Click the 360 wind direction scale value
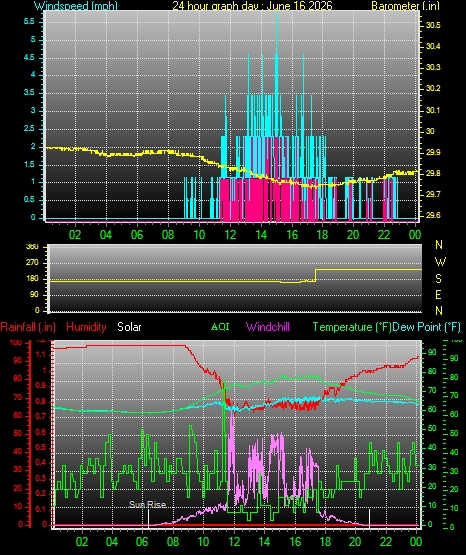 (32, 247)
